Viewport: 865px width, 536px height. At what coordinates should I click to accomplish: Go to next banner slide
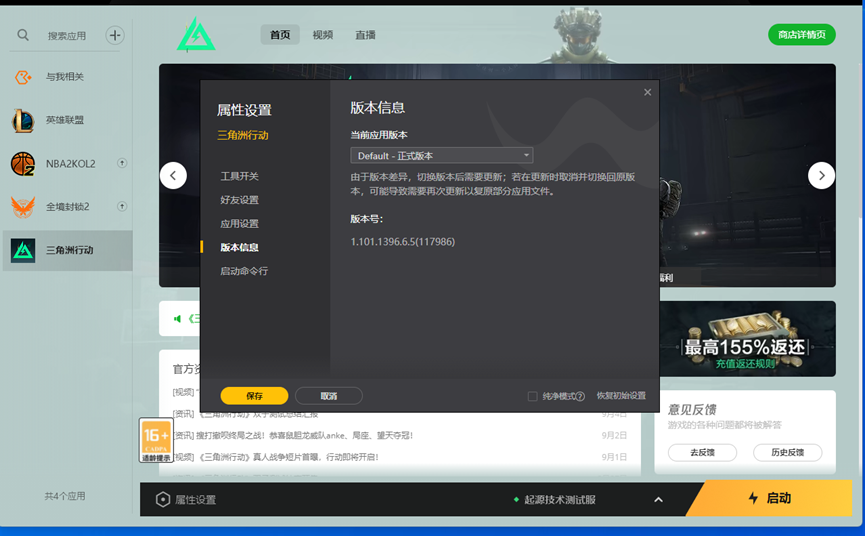[821, 175]
